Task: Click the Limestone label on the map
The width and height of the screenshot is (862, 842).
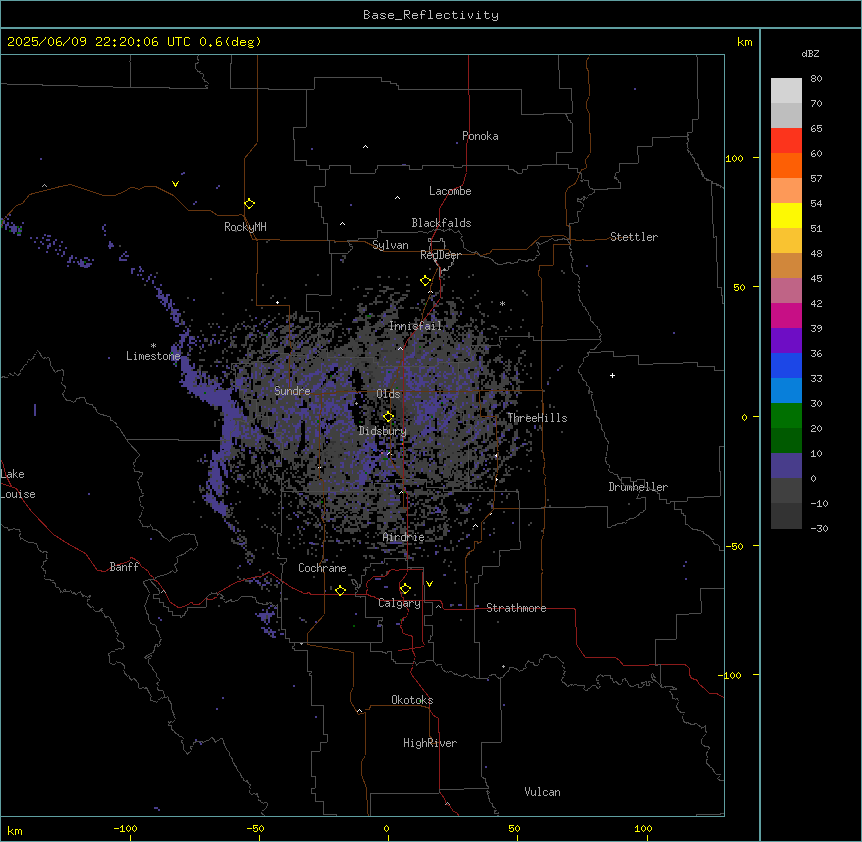Action: click(x=153, y=356)
